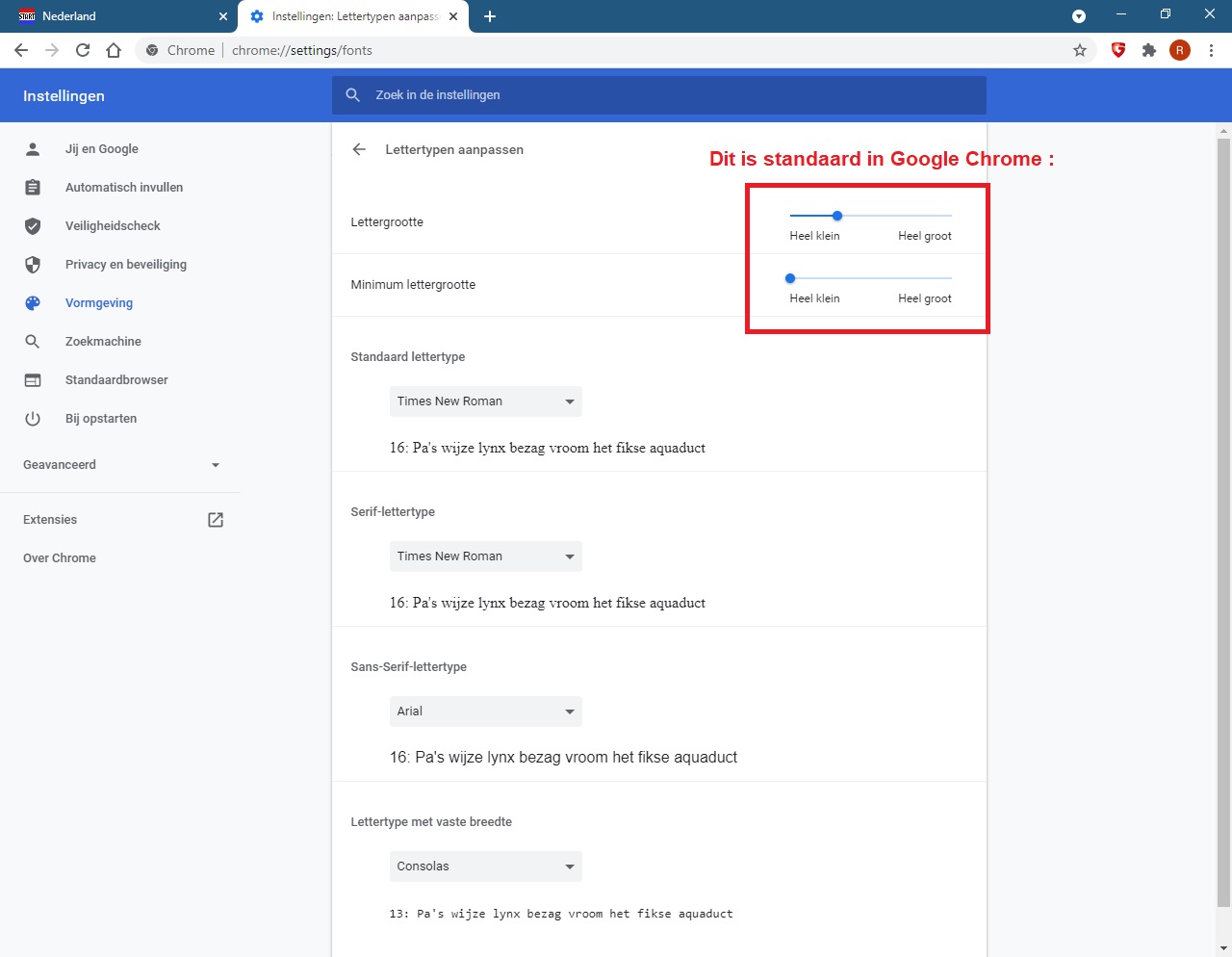The height and width of the screenshot is (957, 1232).
Task: Open the home page icon
Action: (x=114, y=50)
